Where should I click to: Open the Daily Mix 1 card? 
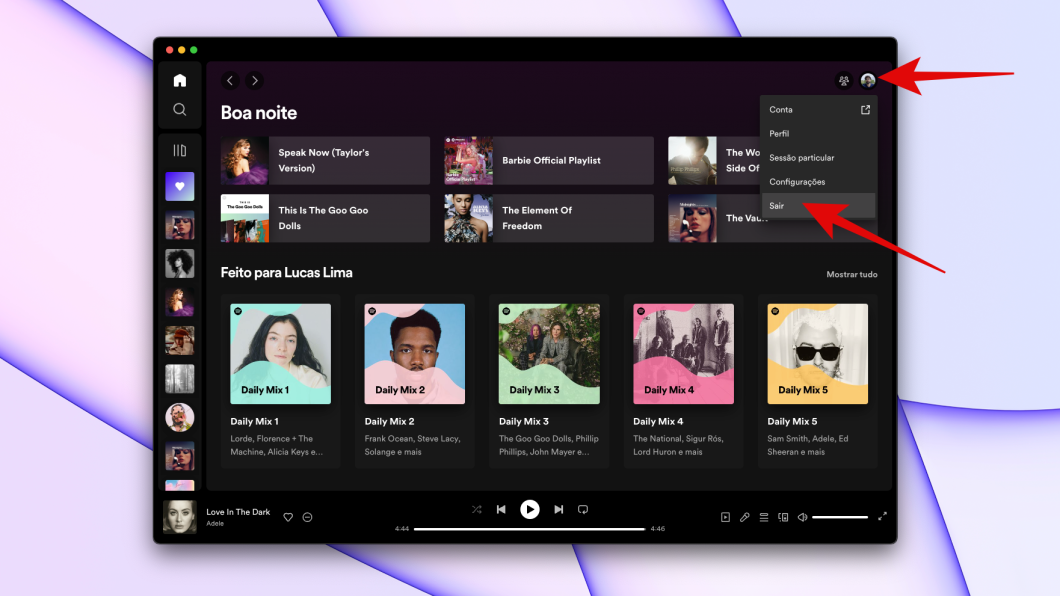tap(281, 381)
